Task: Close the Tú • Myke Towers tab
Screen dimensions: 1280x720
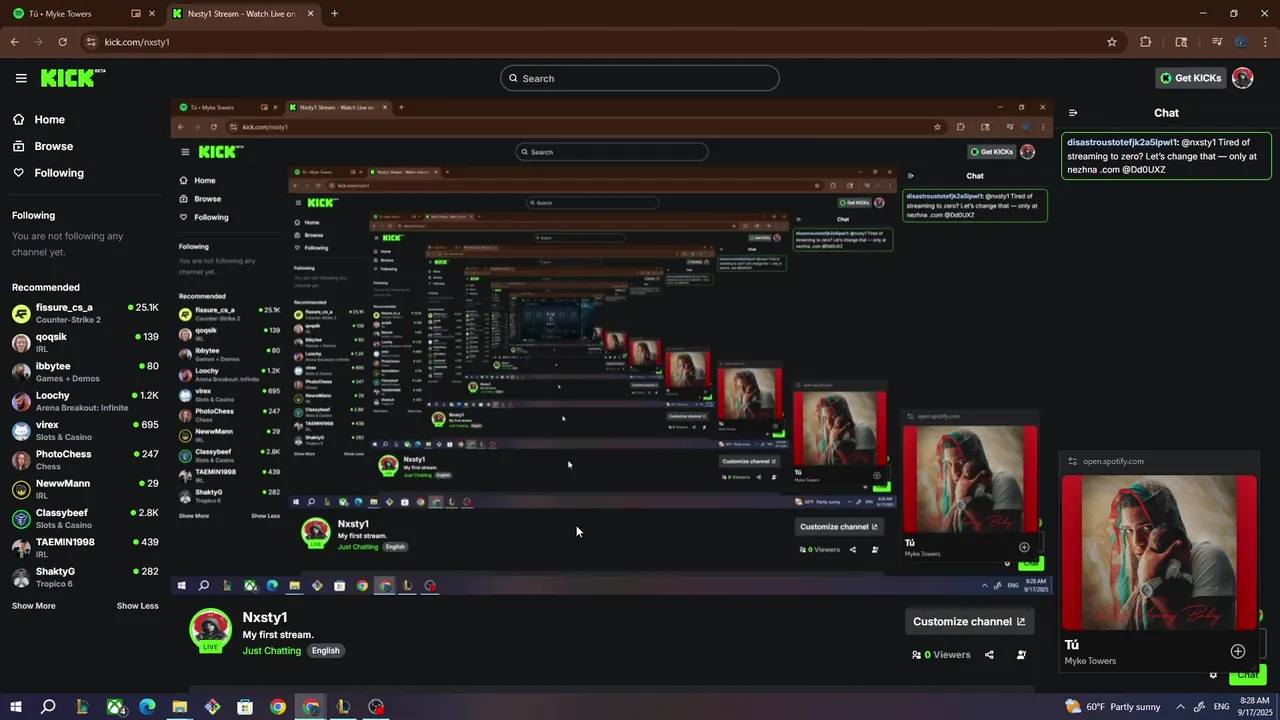Action: [x=152, y=14]
